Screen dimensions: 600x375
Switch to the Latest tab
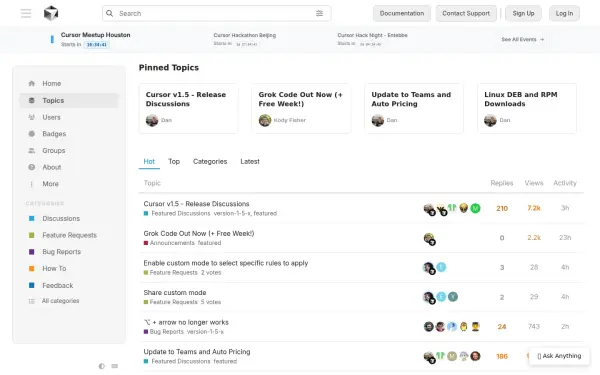(x=250, y=161)
